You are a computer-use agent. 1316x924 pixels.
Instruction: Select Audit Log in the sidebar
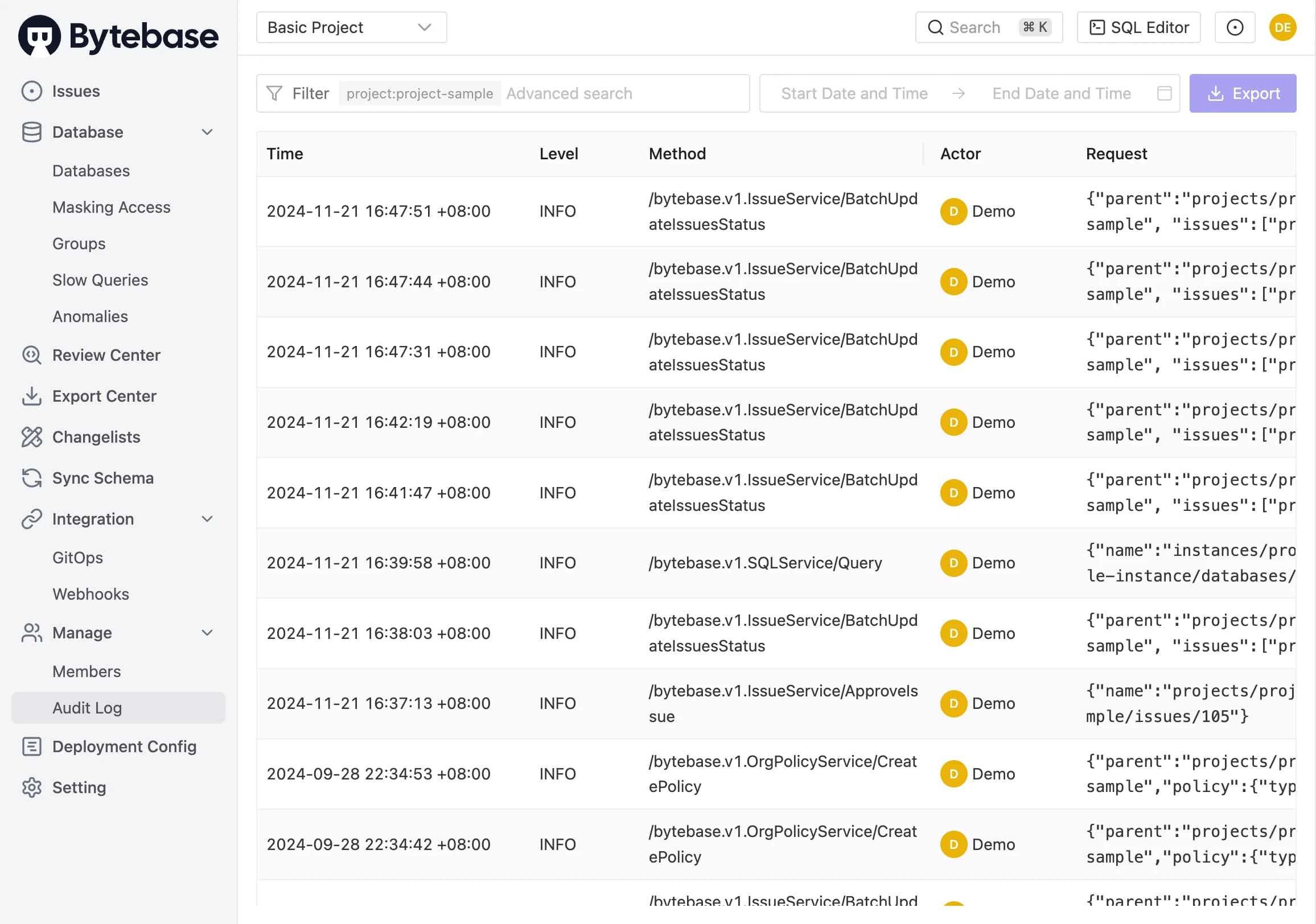click(87, 708)
